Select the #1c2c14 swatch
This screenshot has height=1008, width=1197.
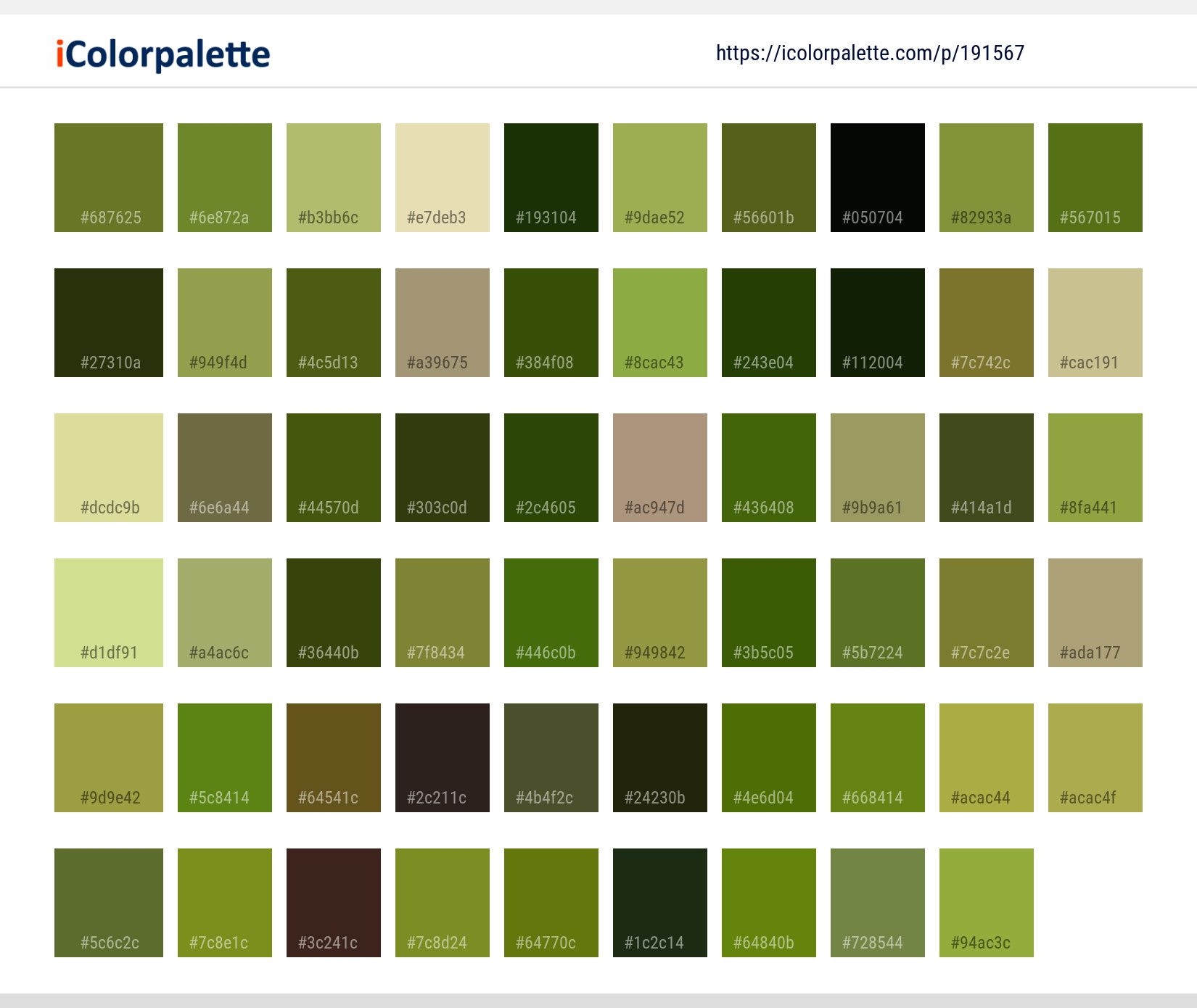(660, 903)
